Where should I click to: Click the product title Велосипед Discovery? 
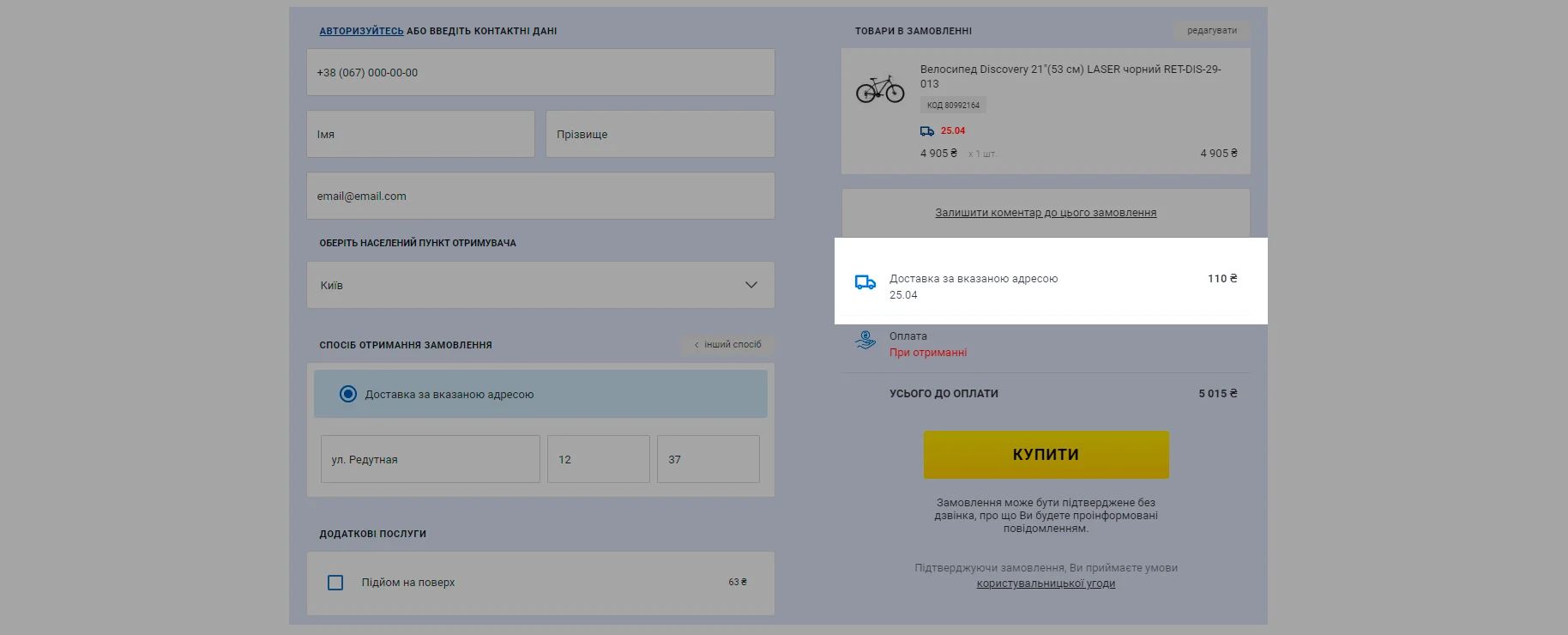pyautogui.click(x=1070, y=76)
